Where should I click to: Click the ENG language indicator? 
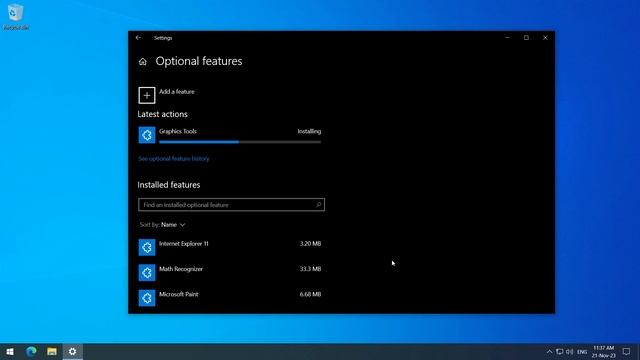click(582, 352)
